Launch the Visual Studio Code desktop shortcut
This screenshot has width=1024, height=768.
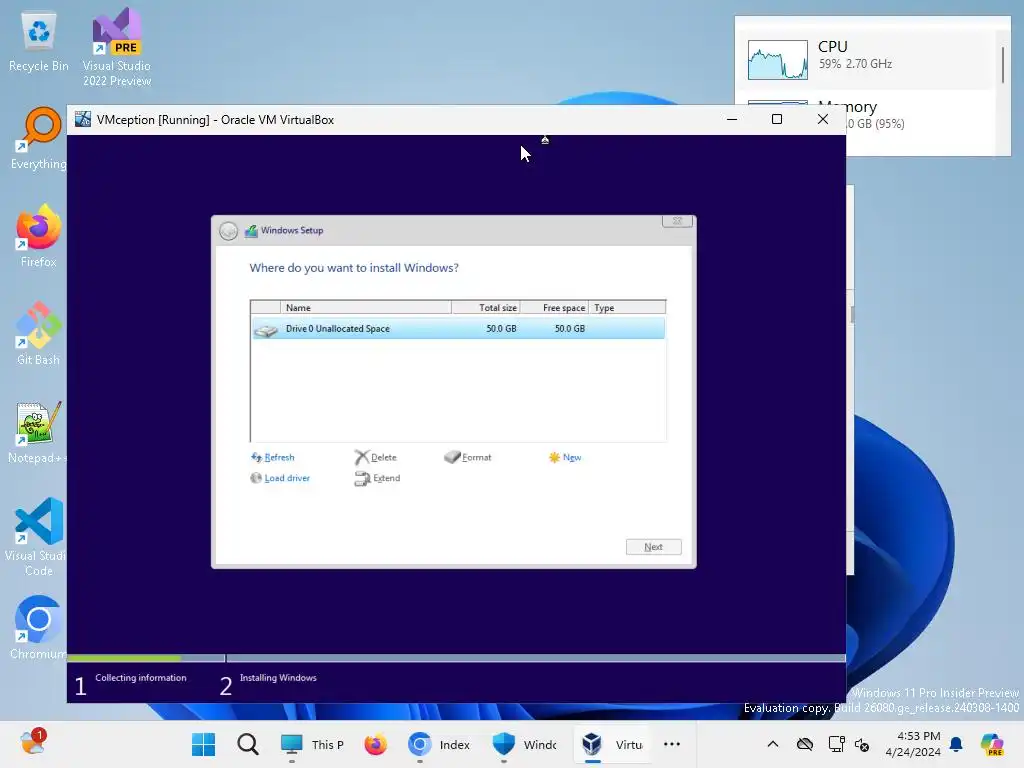pos(36,537)
